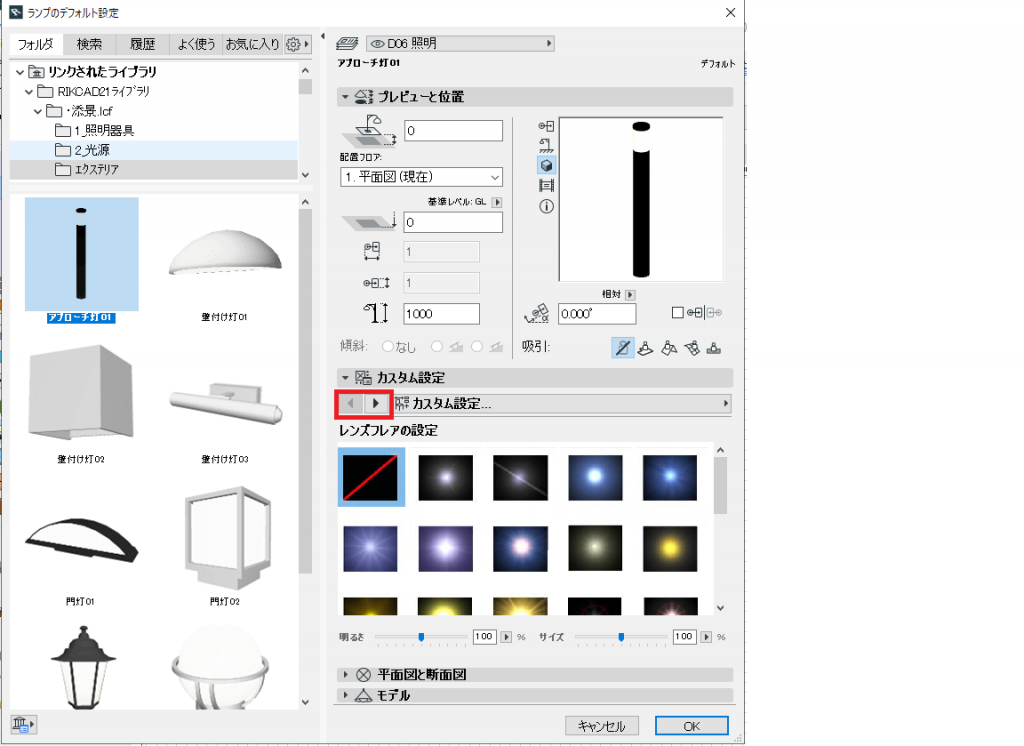Expand the 平面図と断面図 section
Image resolution: width=1024 pixels, height=746 pixels.
346,675
